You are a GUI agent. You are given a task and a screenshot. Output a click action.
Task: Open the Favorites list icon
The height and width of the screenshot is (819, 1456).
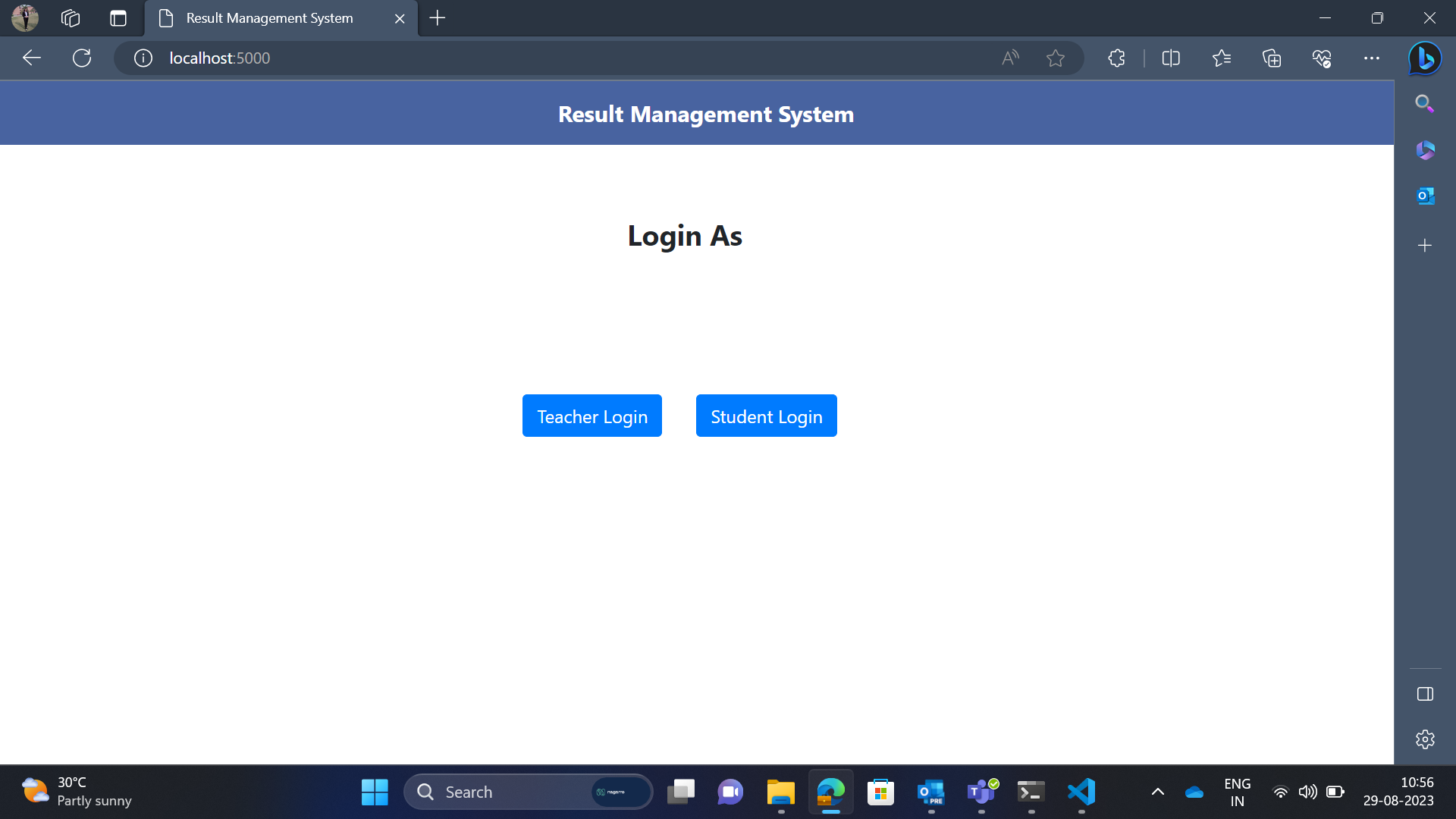pos(1221,58)
